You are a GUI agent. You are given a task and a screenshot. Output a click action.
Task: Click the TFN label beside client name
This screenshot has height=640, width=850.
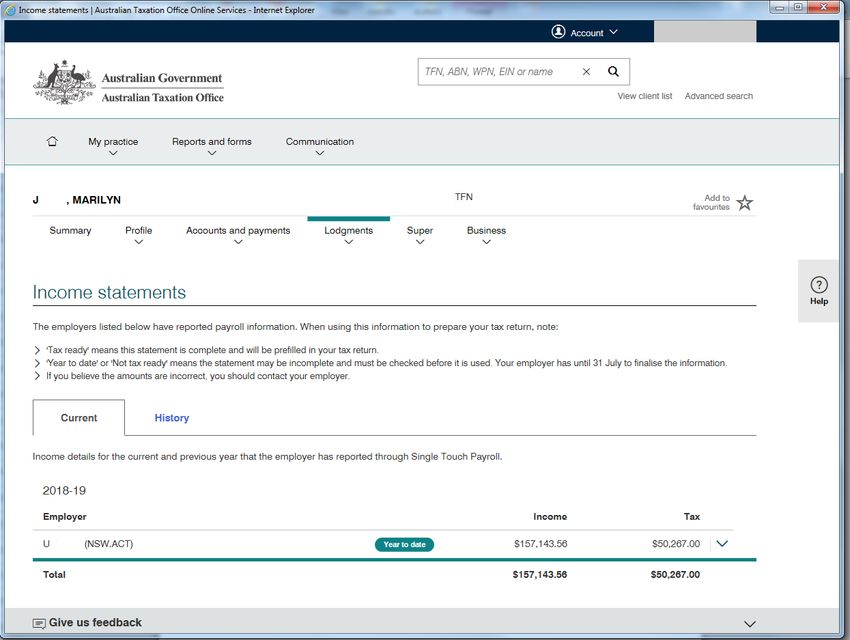pos(463,197)
